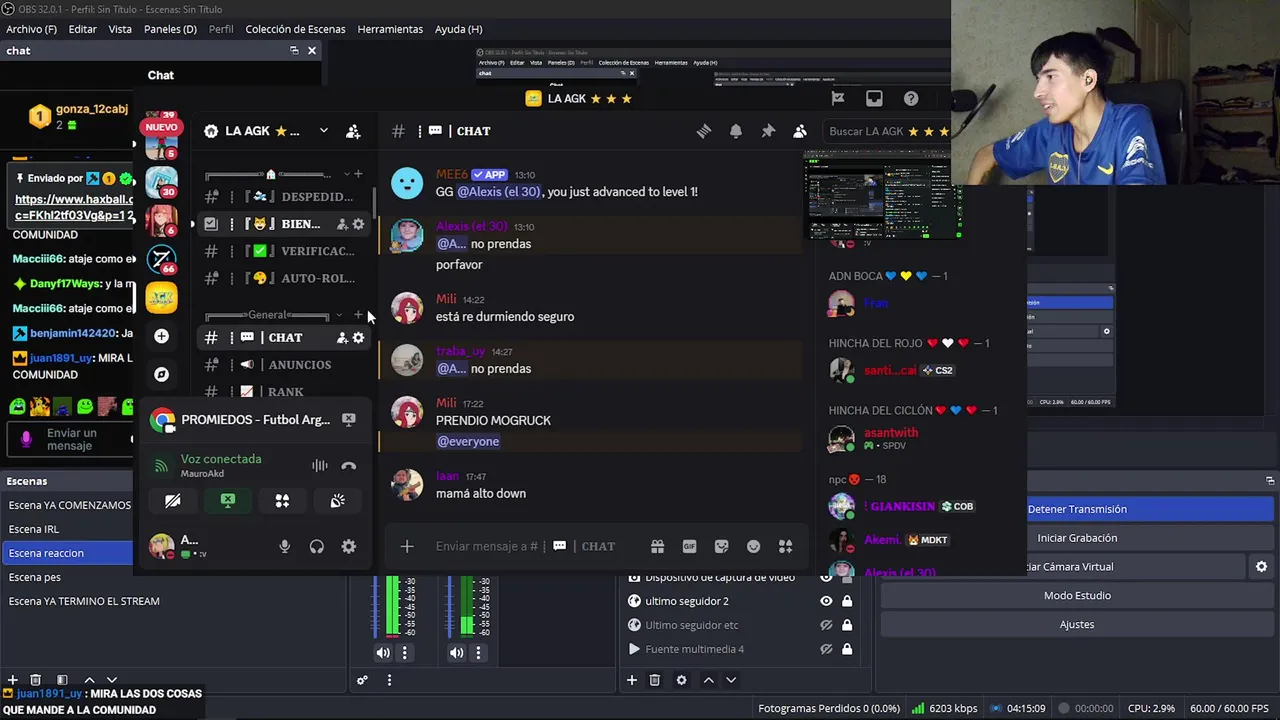Screen dimensions: 1280x720
Task: Open emoji picker in Discord
Action: click(753, 546)
